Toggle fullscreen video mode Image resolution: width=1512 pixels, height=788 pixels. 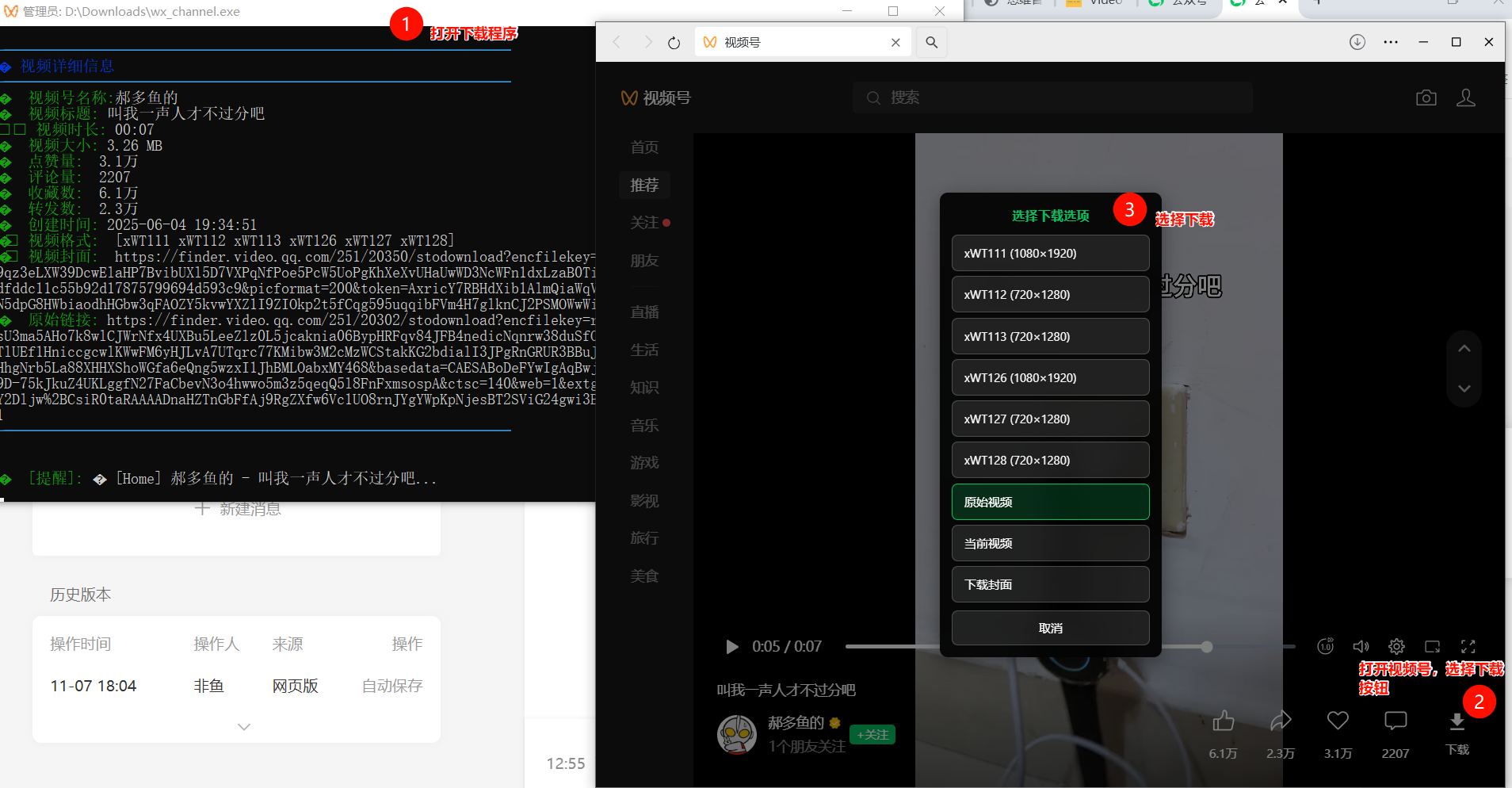[1468, 647]
